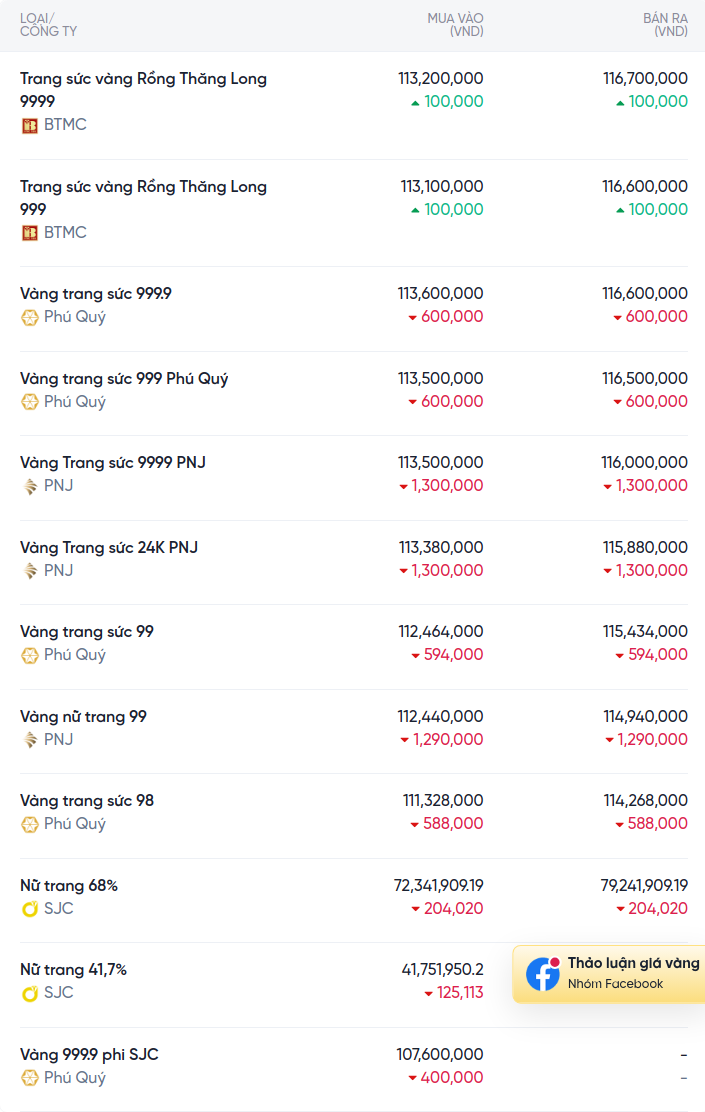
Task: Click the PNJ logo under Vàng Trang sức 24K PNJ
Action: 30,571
